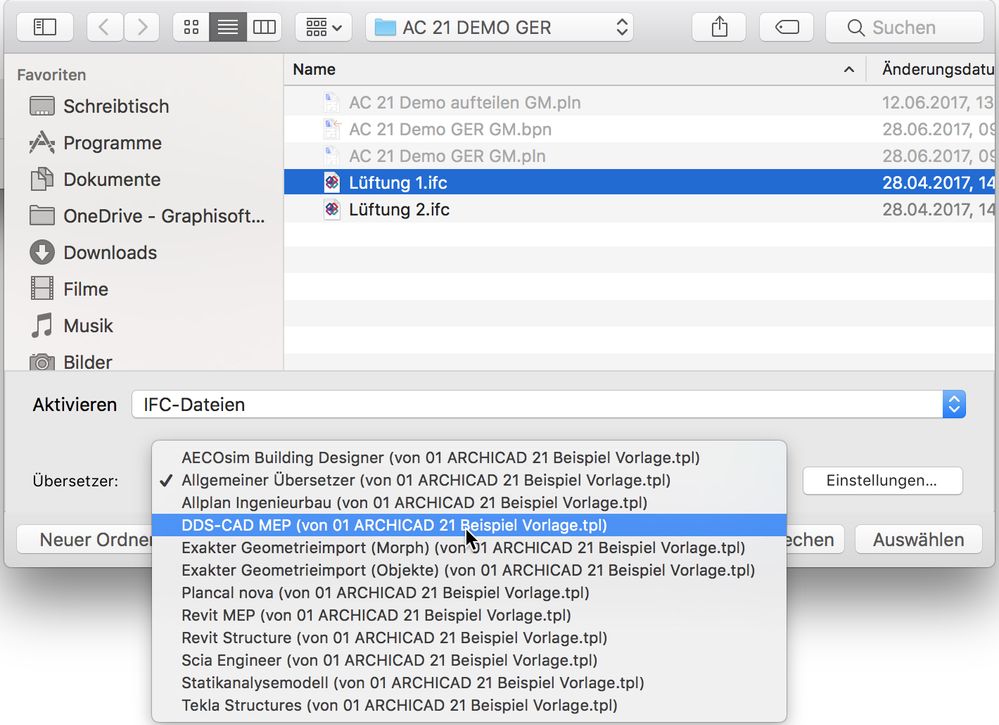Switch to list view

click(x=227, y=27)
